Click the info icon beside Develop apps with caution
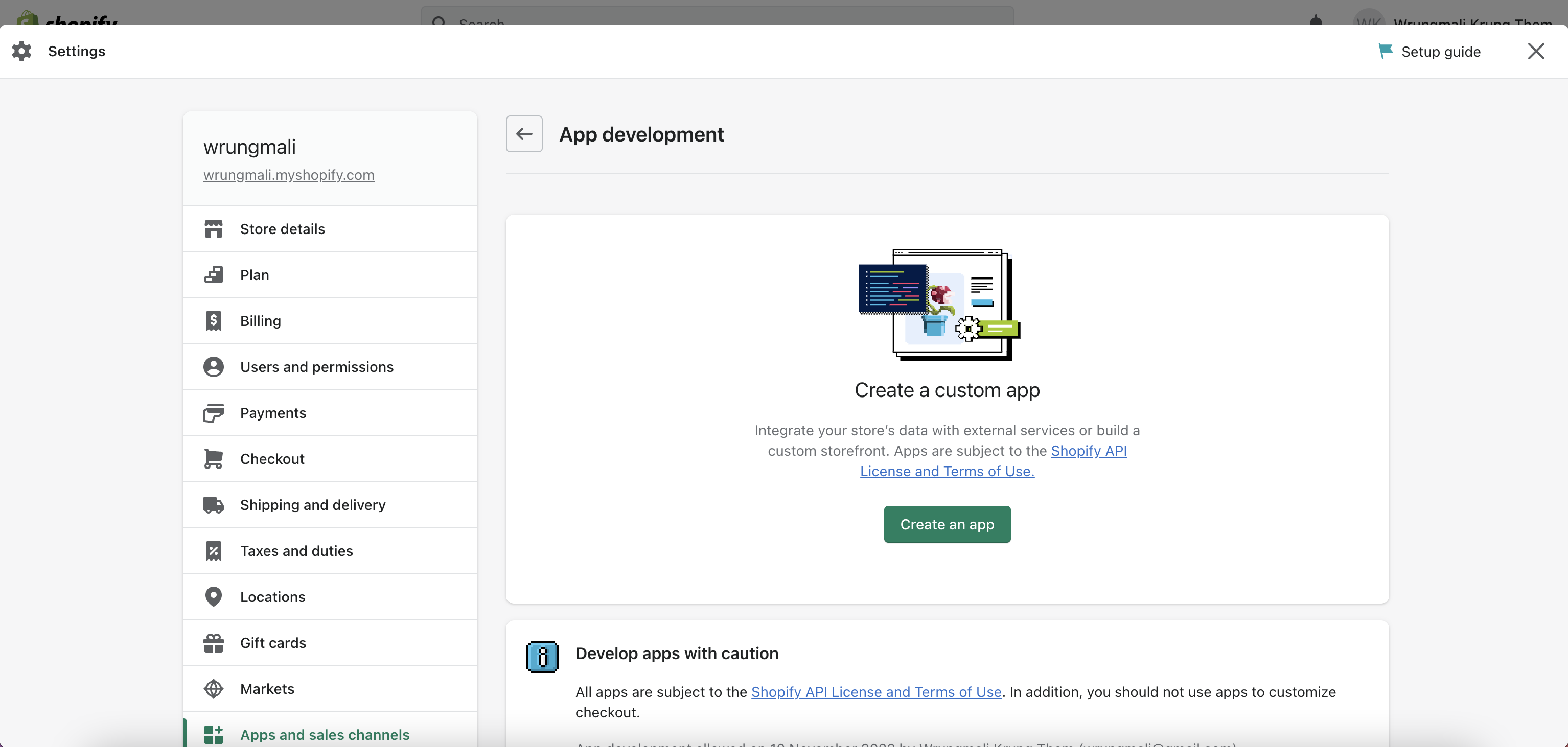The height and width of the screenshot is (747, 1568). coord(542,657)
